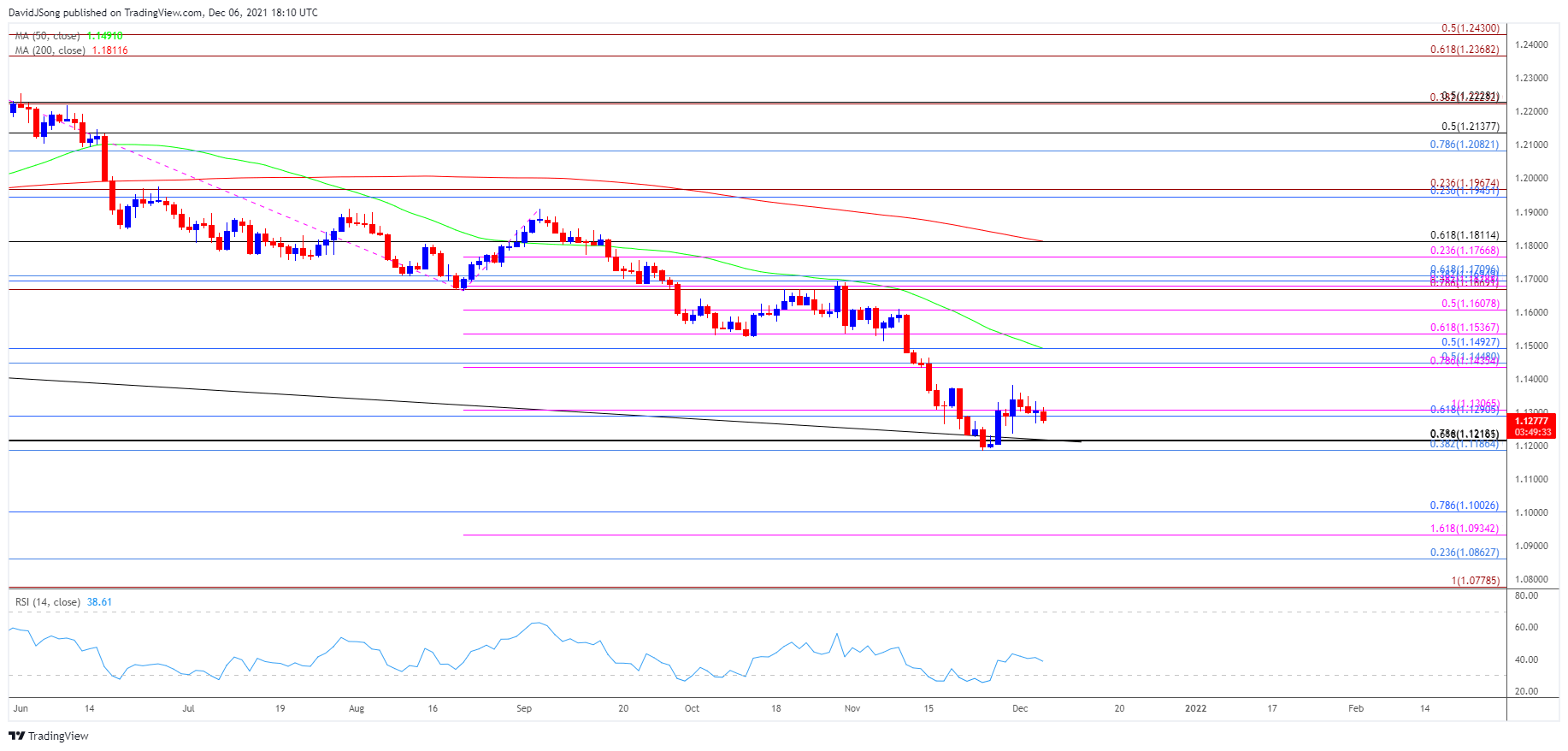This screenshot has height=751, width=1568.
Task: Click the Jul label on time axis
Action: (188, 708)
